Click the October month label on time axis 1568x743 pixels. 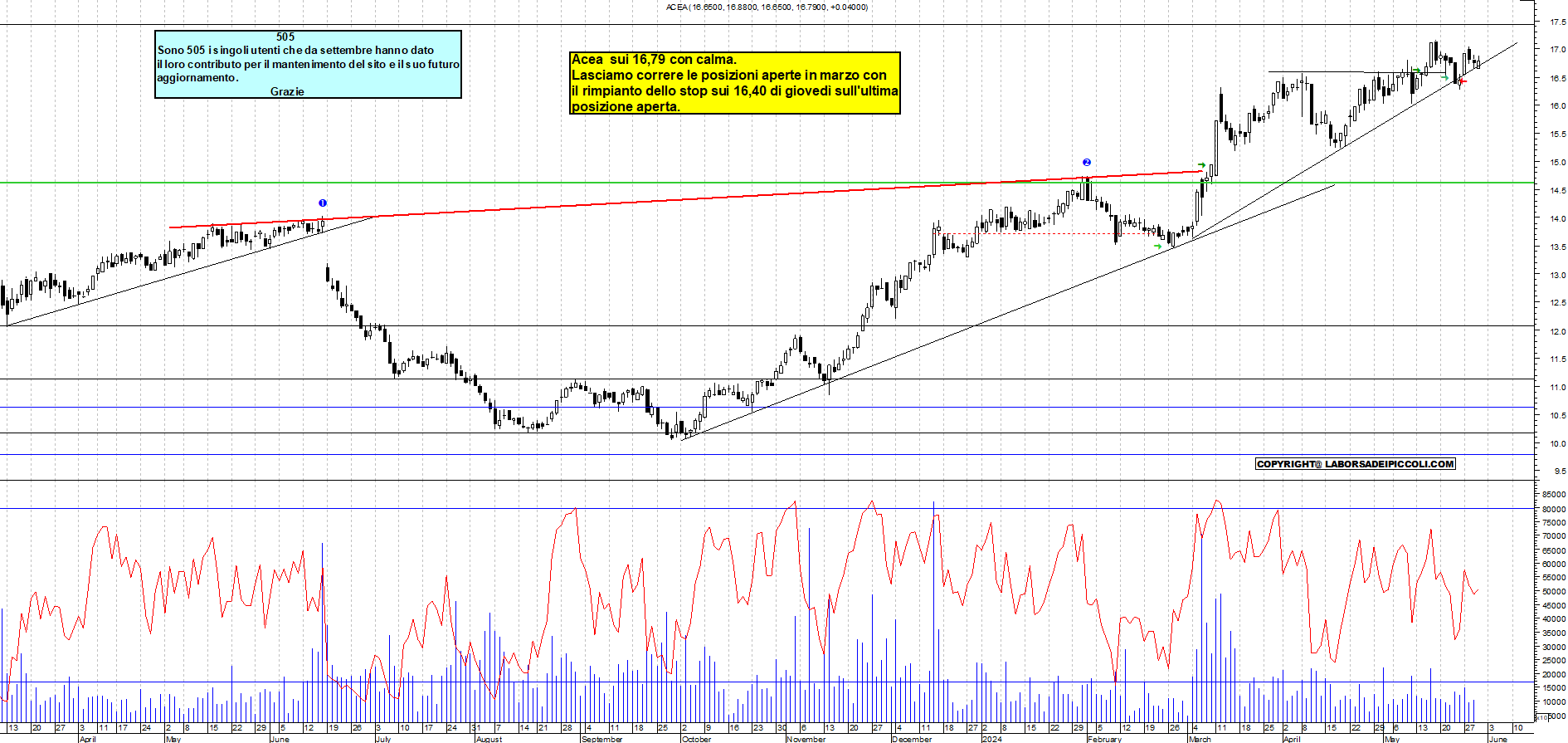click(x=697, y=739)
